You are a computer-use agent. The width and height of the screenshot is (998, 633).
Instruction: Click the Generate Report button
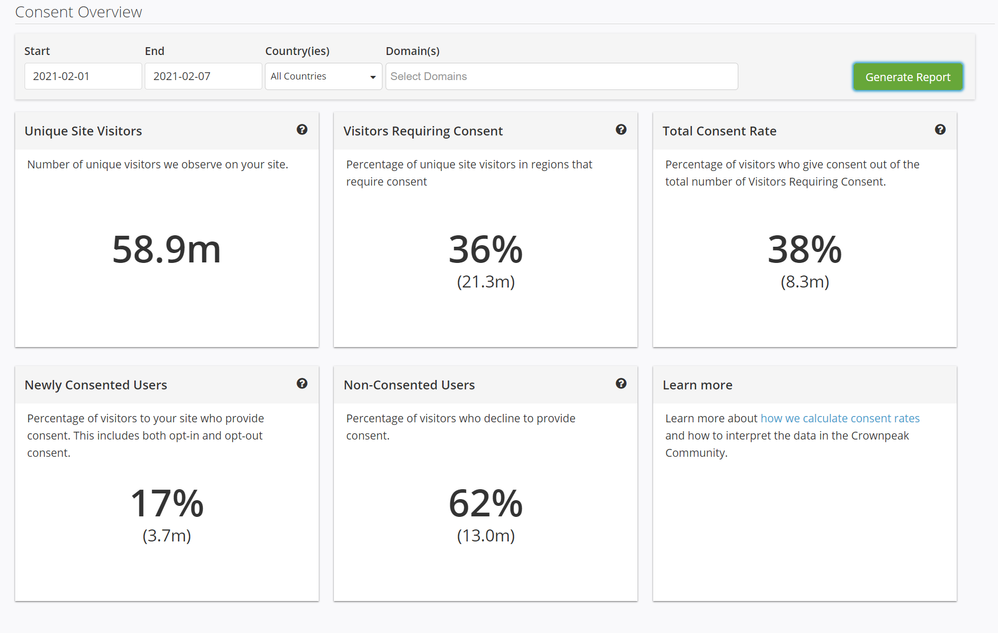908,77
